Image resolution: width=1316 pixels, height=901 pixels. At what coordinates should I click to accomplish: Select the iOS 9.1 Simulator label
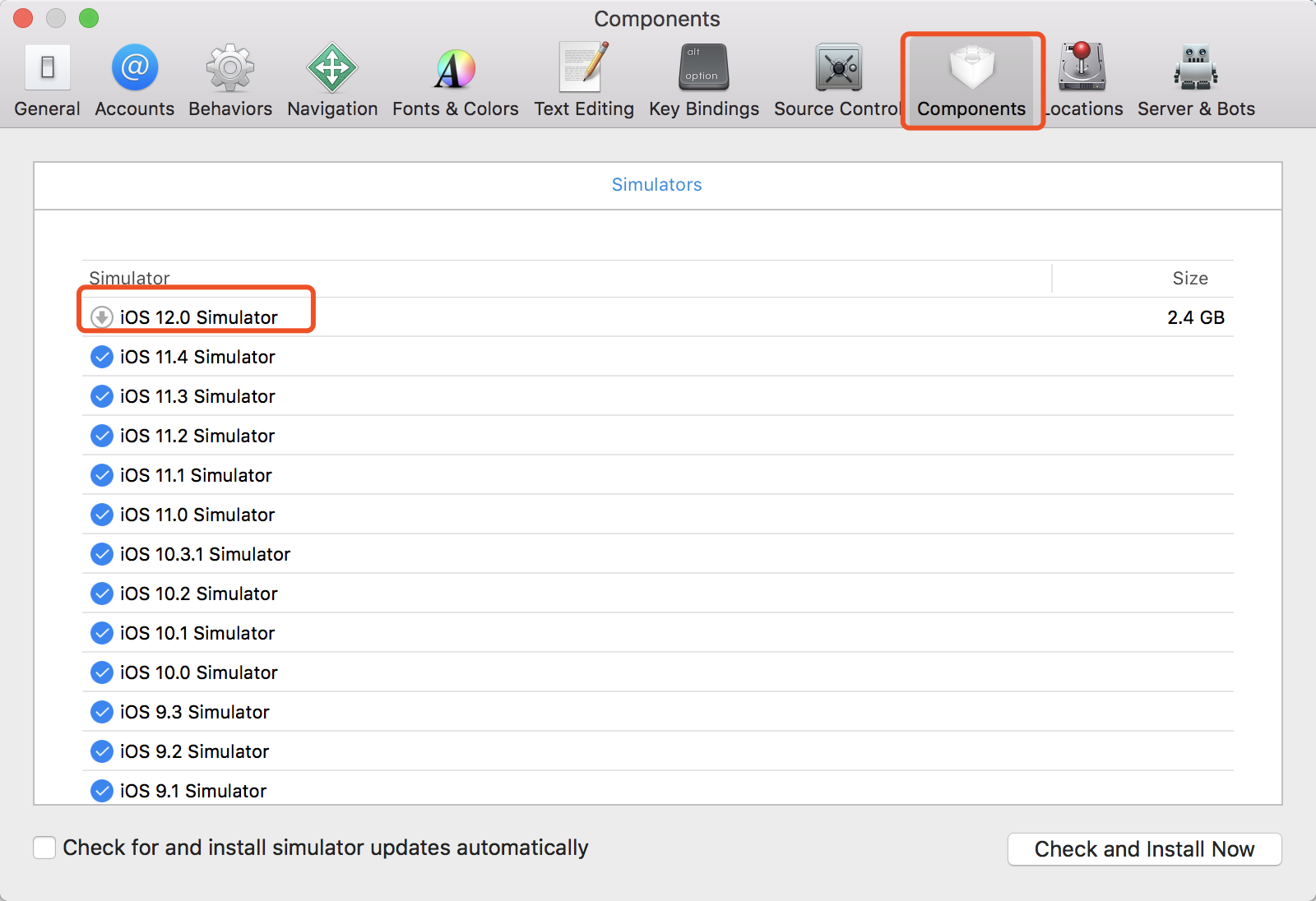(193, 791)
